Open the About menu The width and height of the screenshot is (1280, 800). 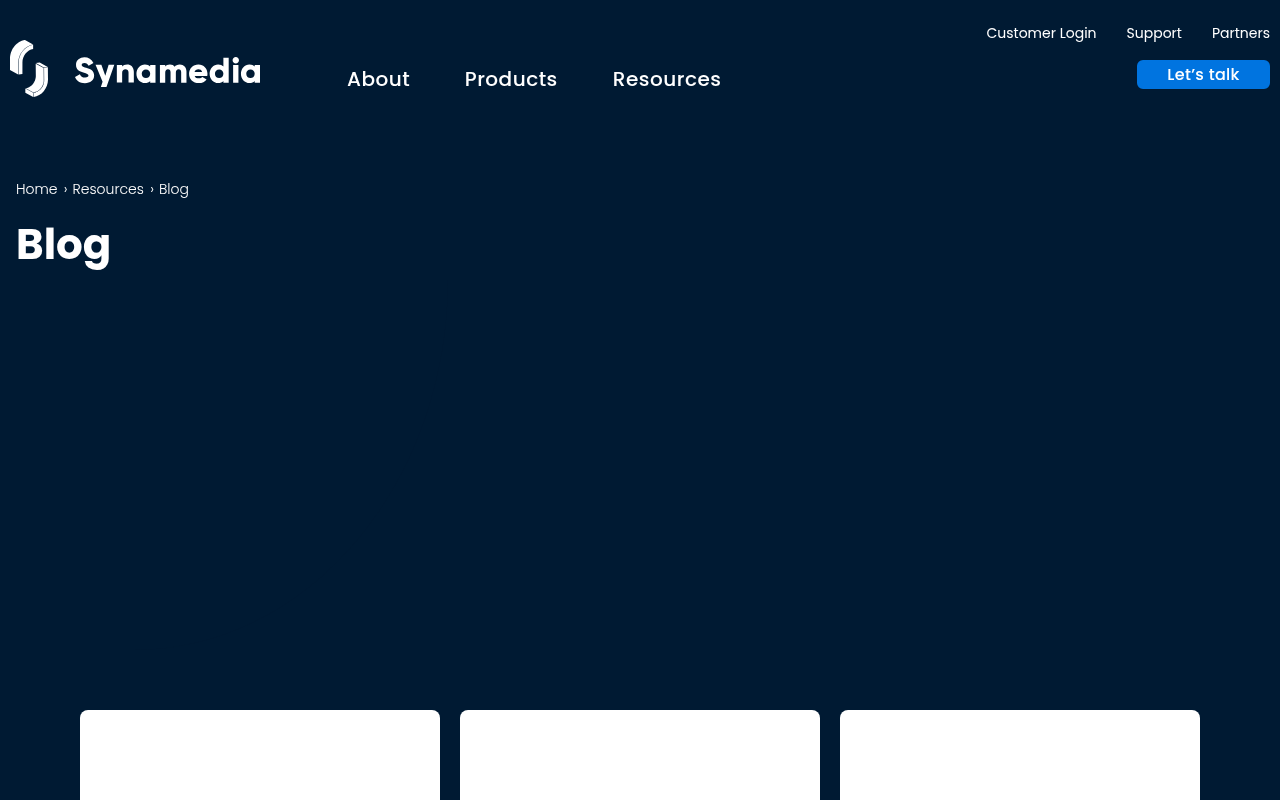378,79
